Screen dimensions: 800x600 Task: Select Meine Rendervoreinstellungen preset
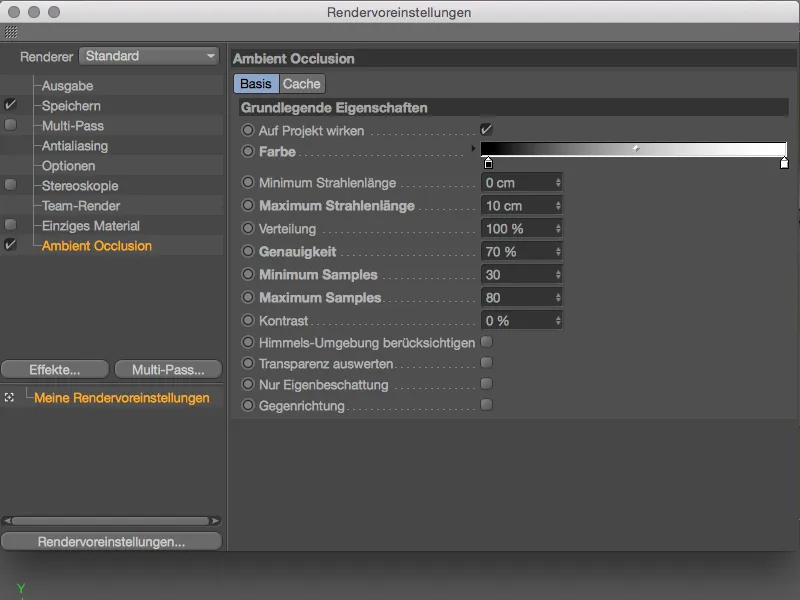coord(121,397)
